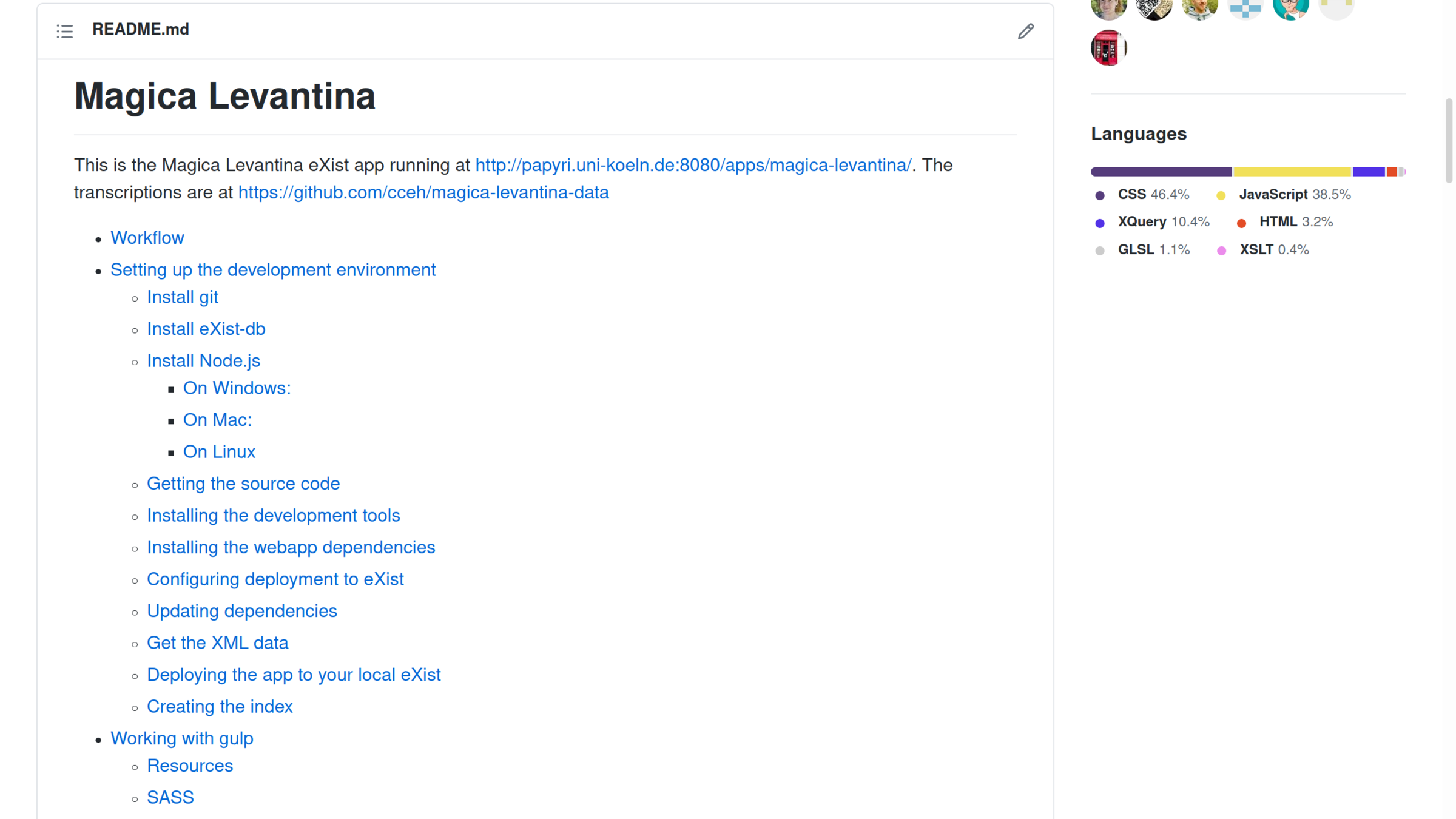Go to Install eXist-db section

[x=206, y=329]
